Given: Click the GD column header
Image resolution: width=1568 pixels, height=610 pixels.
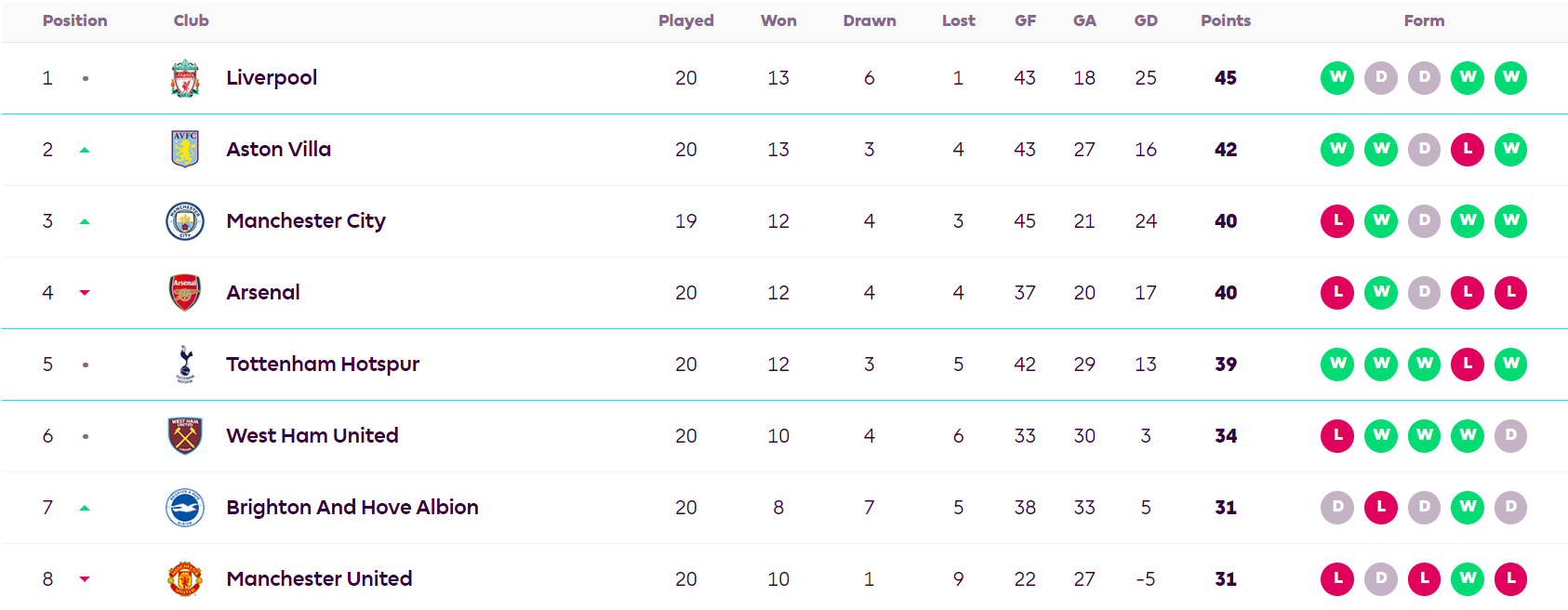Looking at the screenshot, I should [x=1145, y=20].
